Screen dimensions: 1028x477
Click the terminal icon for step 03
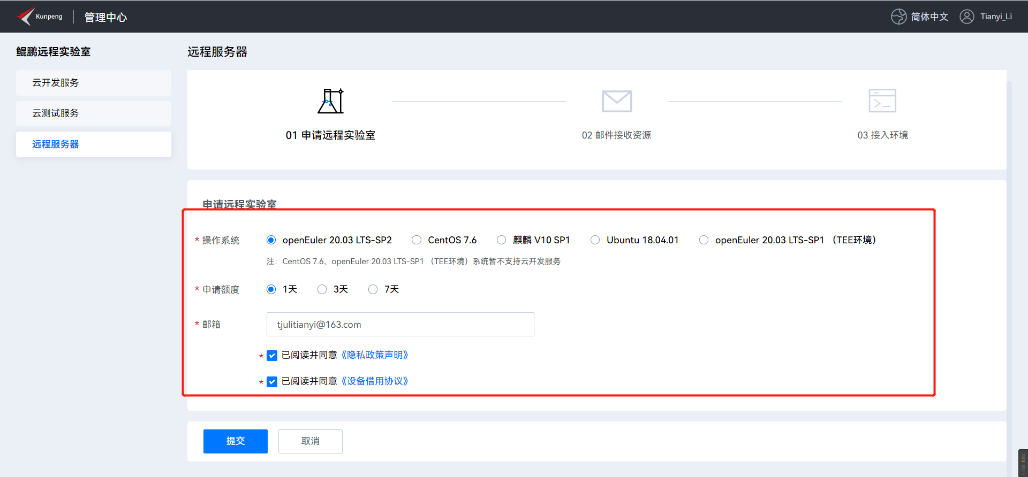point(882,100)
